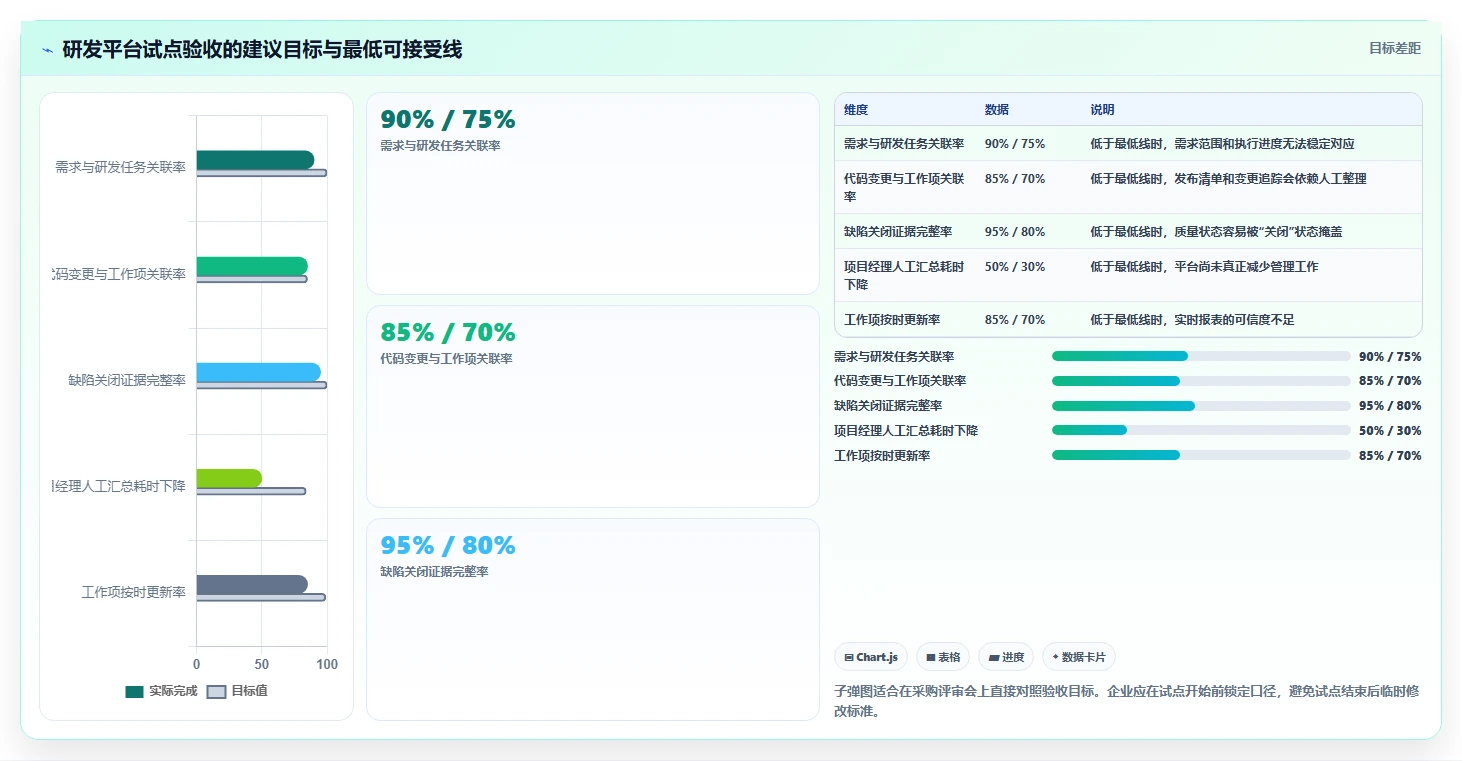
Task: Open the 95% / 80% data card
Action: [593, 619]
